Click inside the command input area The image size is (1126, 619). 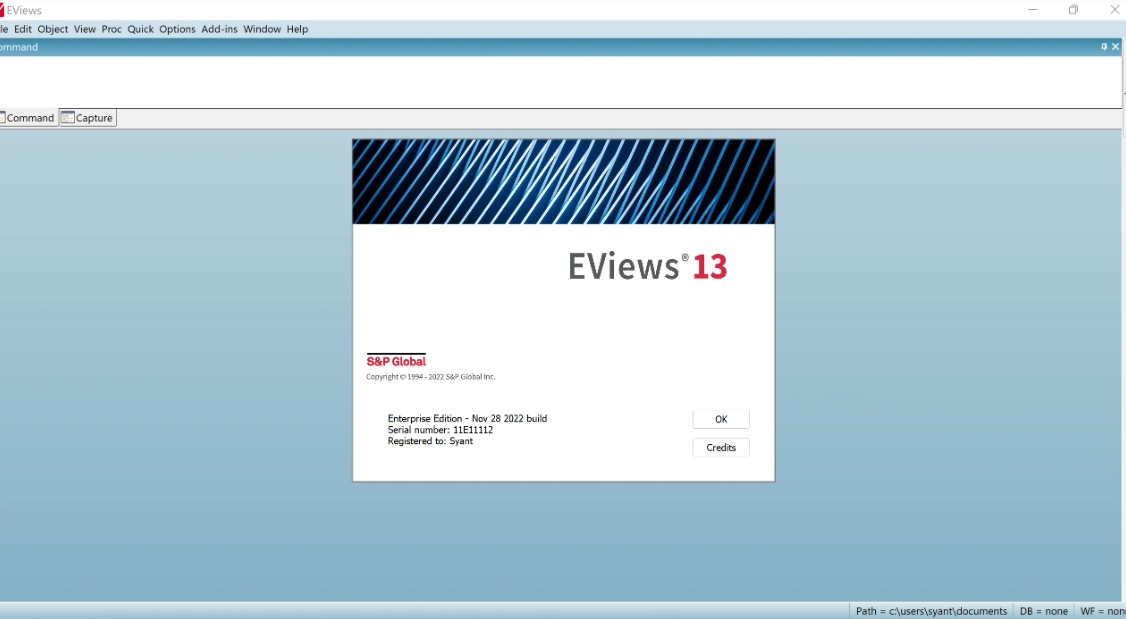coord(560,81)
